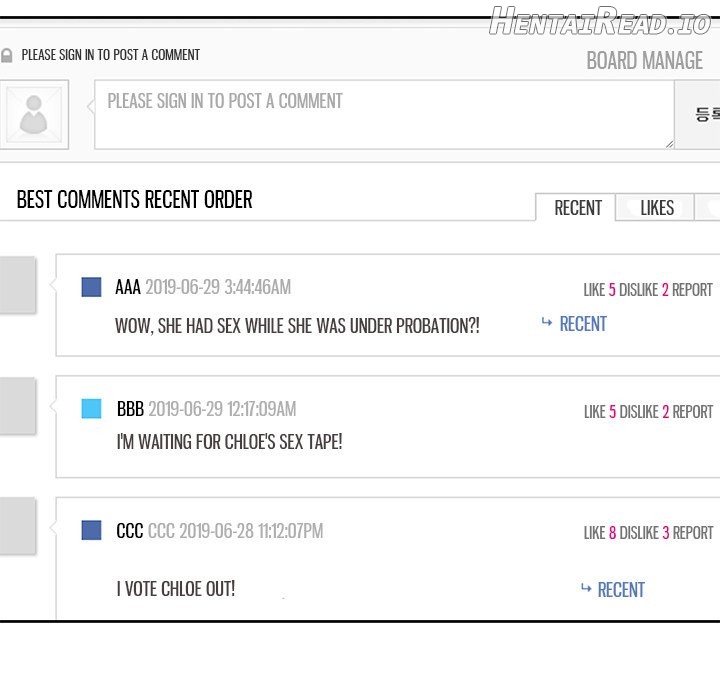This screenshot has width=720, height=700.
Task: Click reply arrow icon under CCC's comment
Action: [586, 589]
